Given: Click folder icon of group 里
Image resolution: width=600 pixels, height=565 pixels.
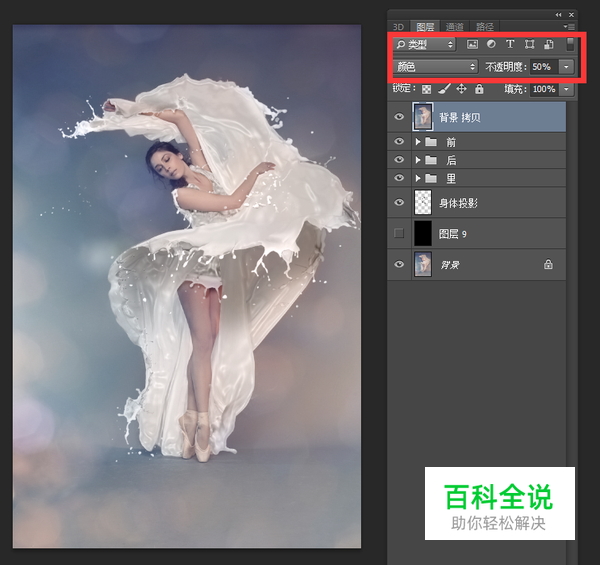Looking at the screenshot, I should (431, 178).
